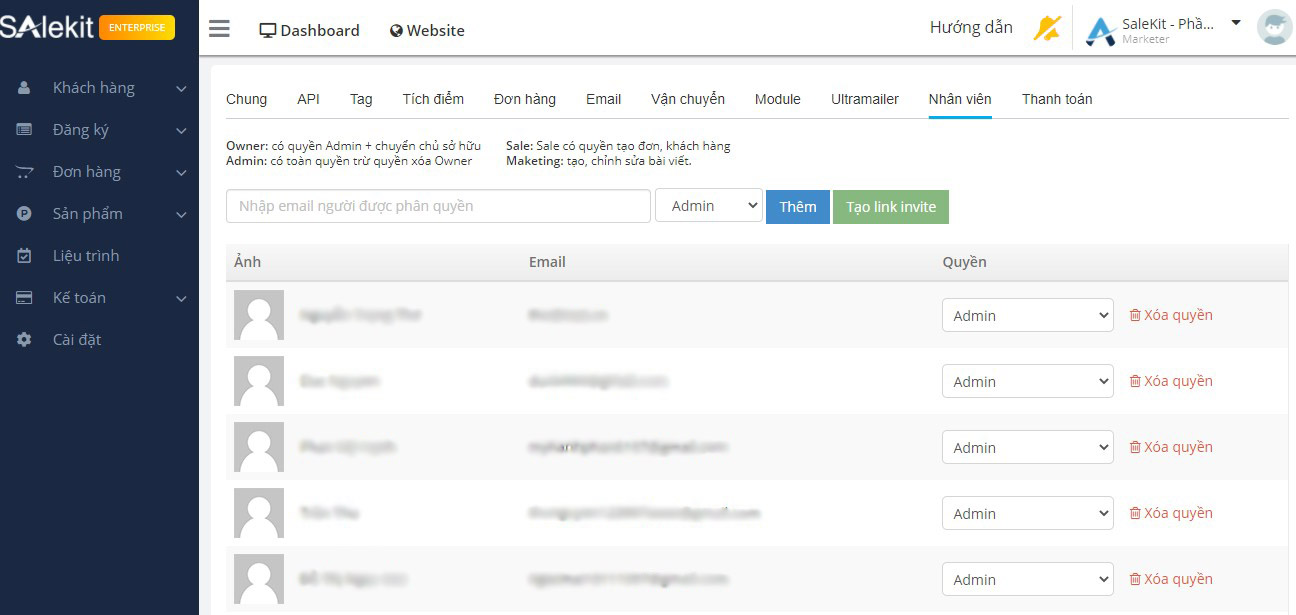Switch to the Thanh toán tab
1296x615 pixels.
click(x=1056, y=99)
